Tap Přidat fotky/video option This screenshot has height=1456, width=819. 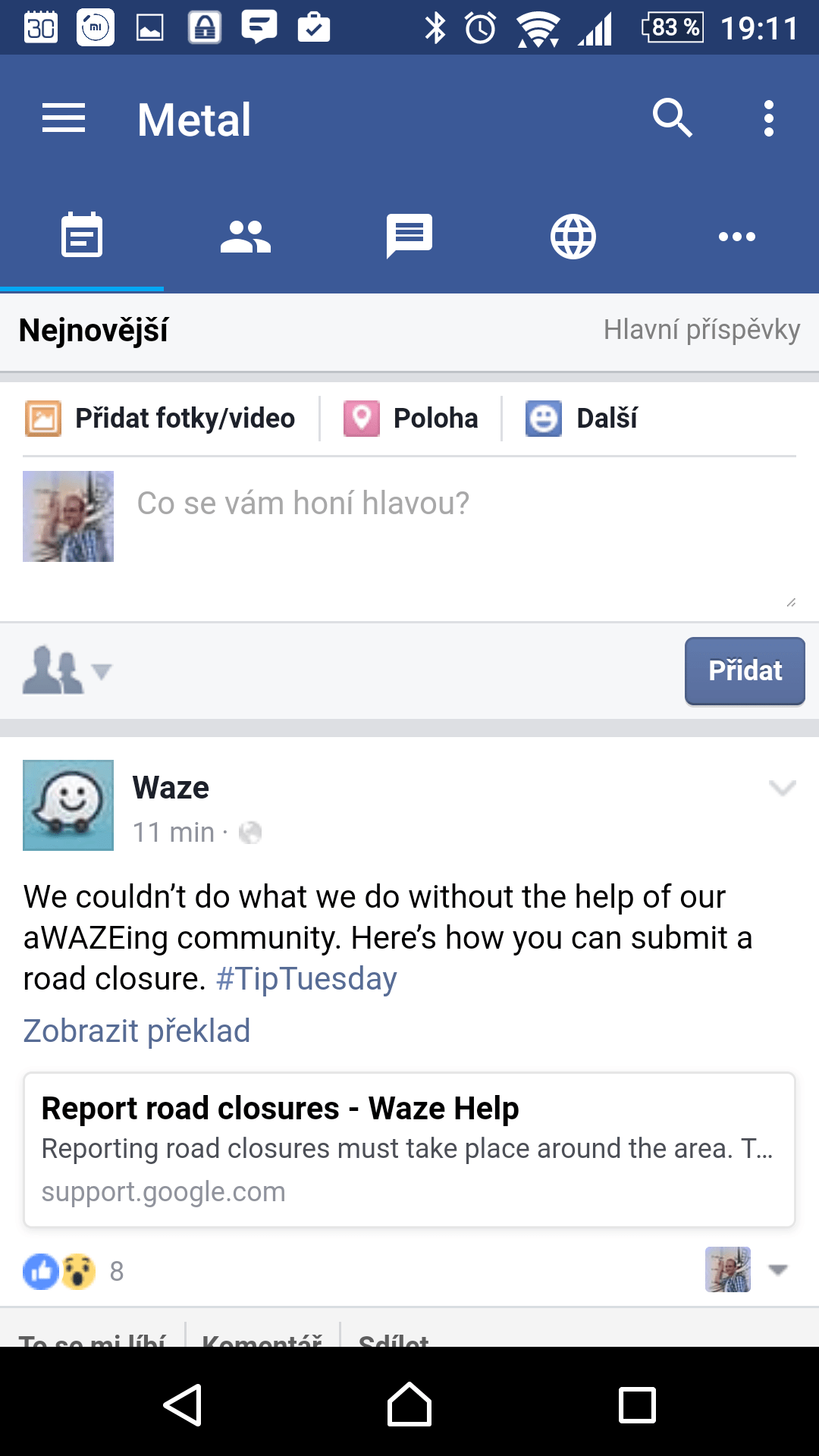(160, 419)
